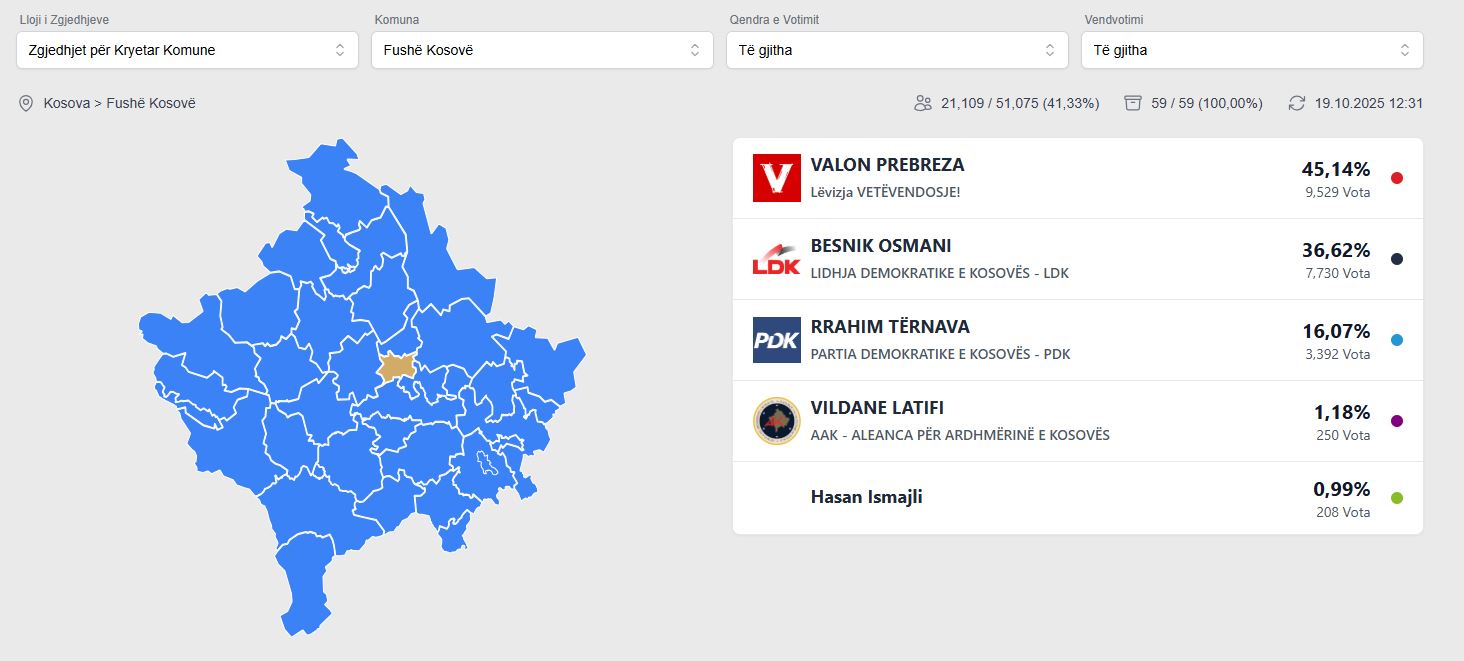Click the location pin breadcrumb icon
The height and width of the screenshot is (661, 1464).
tap(26, 103)
